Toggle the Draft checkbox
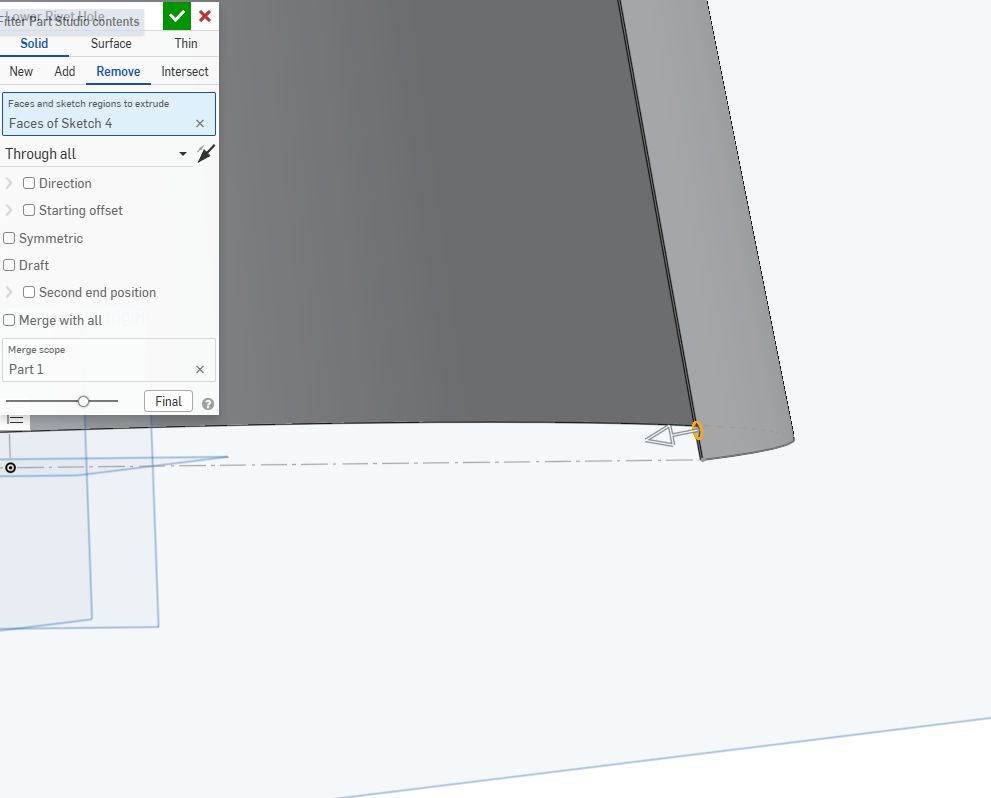 pyautogui.click(x=9, y=265)
